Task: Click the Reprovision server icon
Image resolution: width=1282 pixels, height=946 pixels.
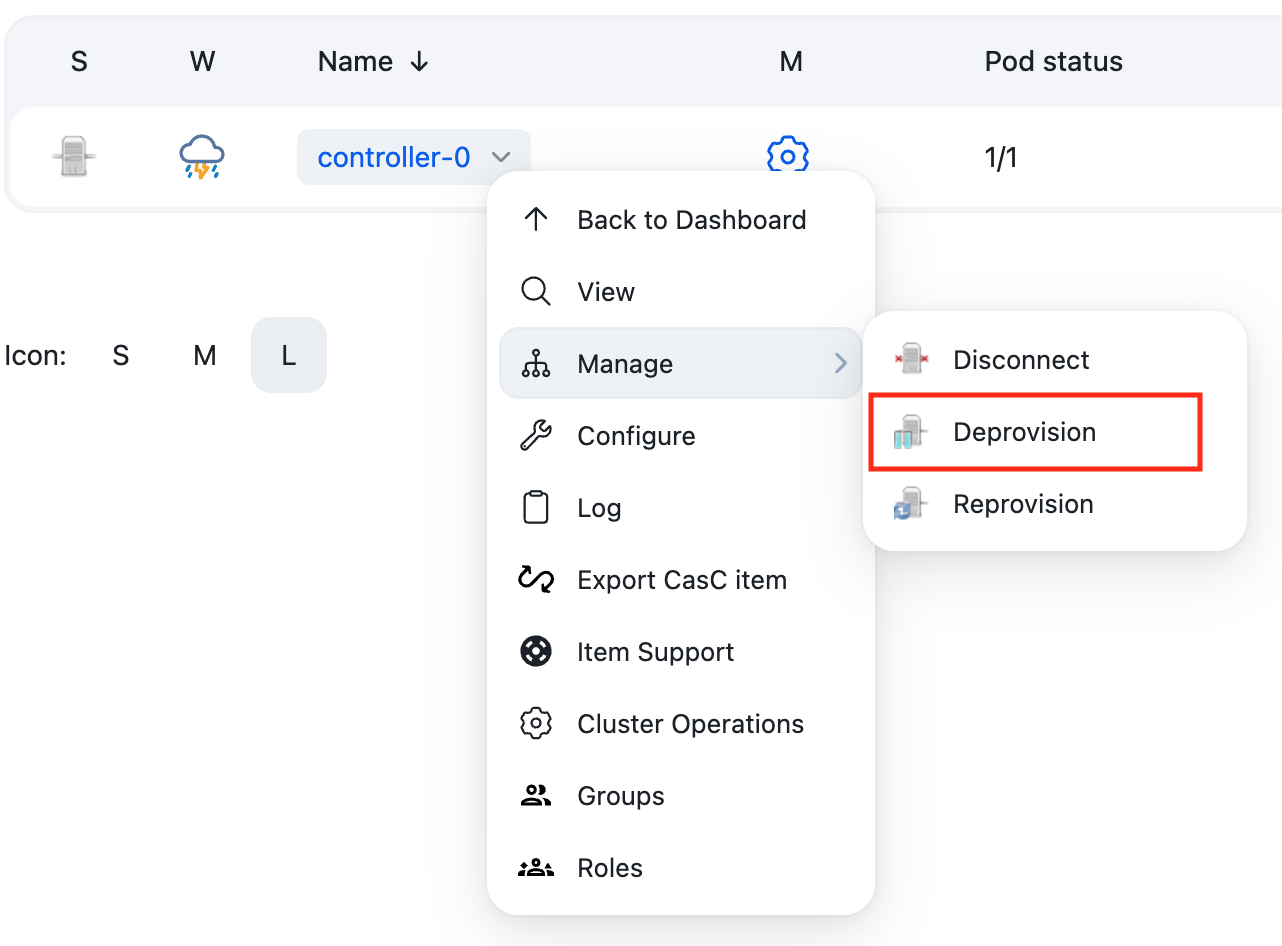Action: click(911, 503)
